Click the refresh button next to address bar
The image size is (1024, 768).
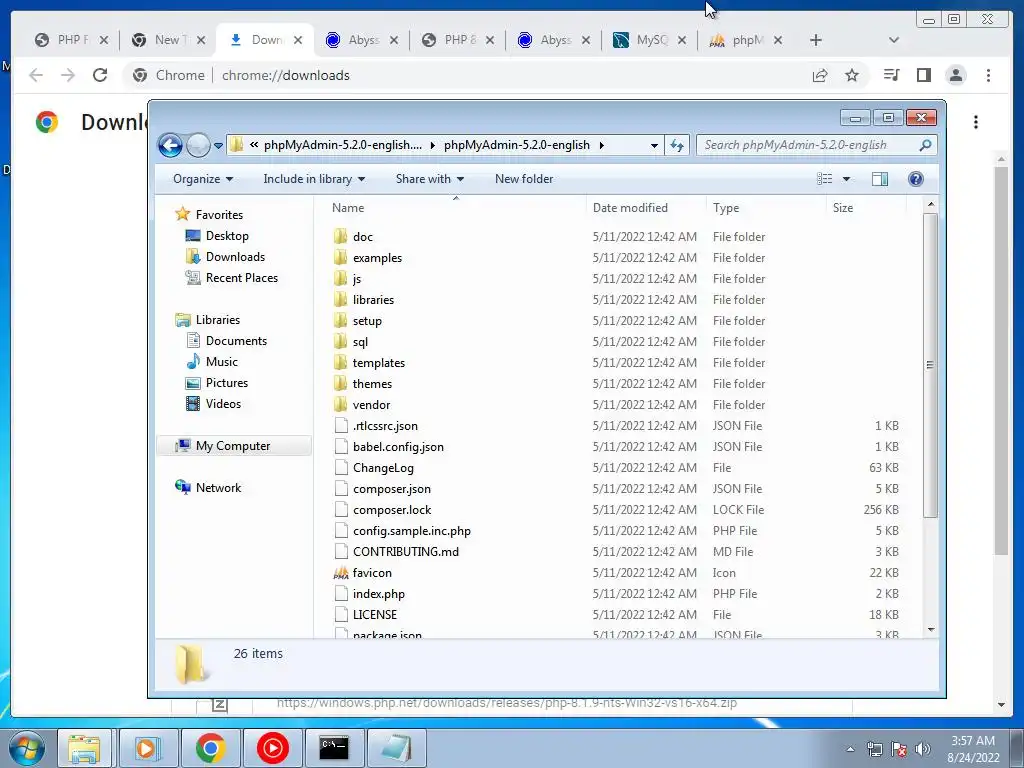pyautogui.click(x=677, y=145)
